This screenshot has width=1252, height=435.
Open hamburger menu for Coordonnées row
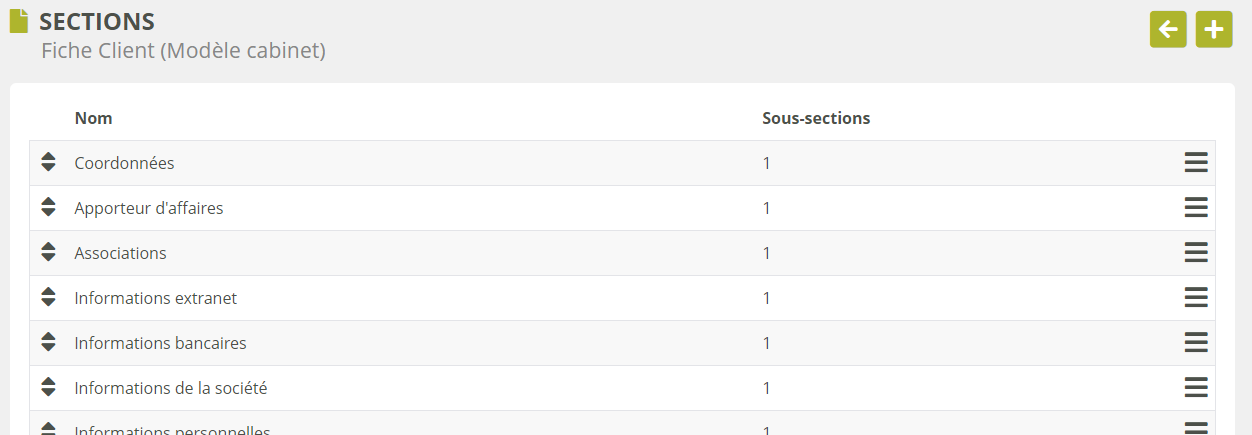[x=1196, y=163]
